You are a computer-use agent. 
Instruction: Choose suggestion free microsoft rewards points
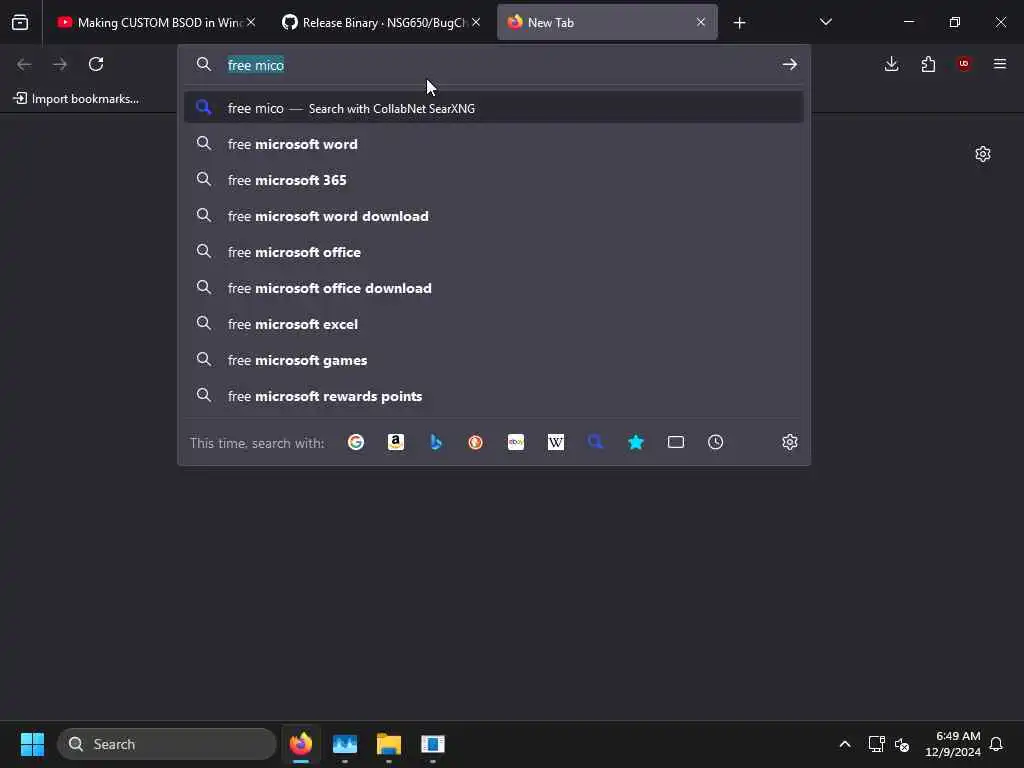[494, 396]
